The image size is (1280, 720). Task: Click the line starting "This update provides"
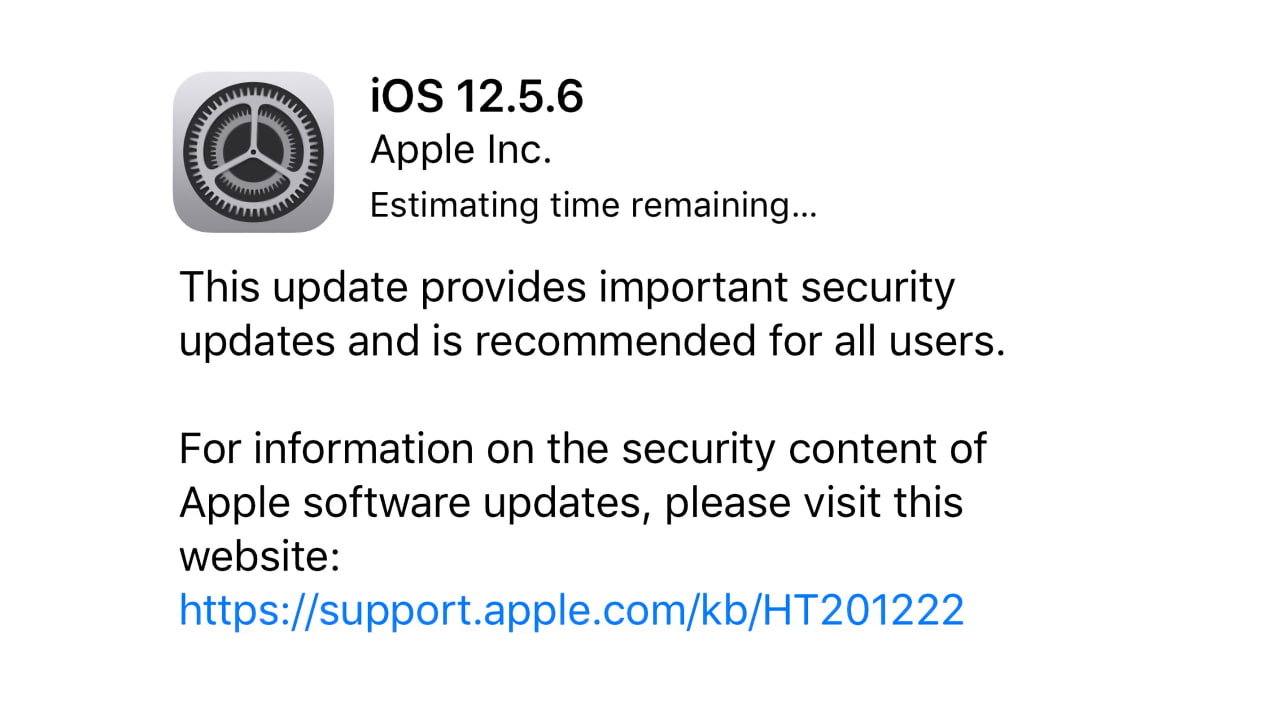pyautogui.click(x=567, y=288)
